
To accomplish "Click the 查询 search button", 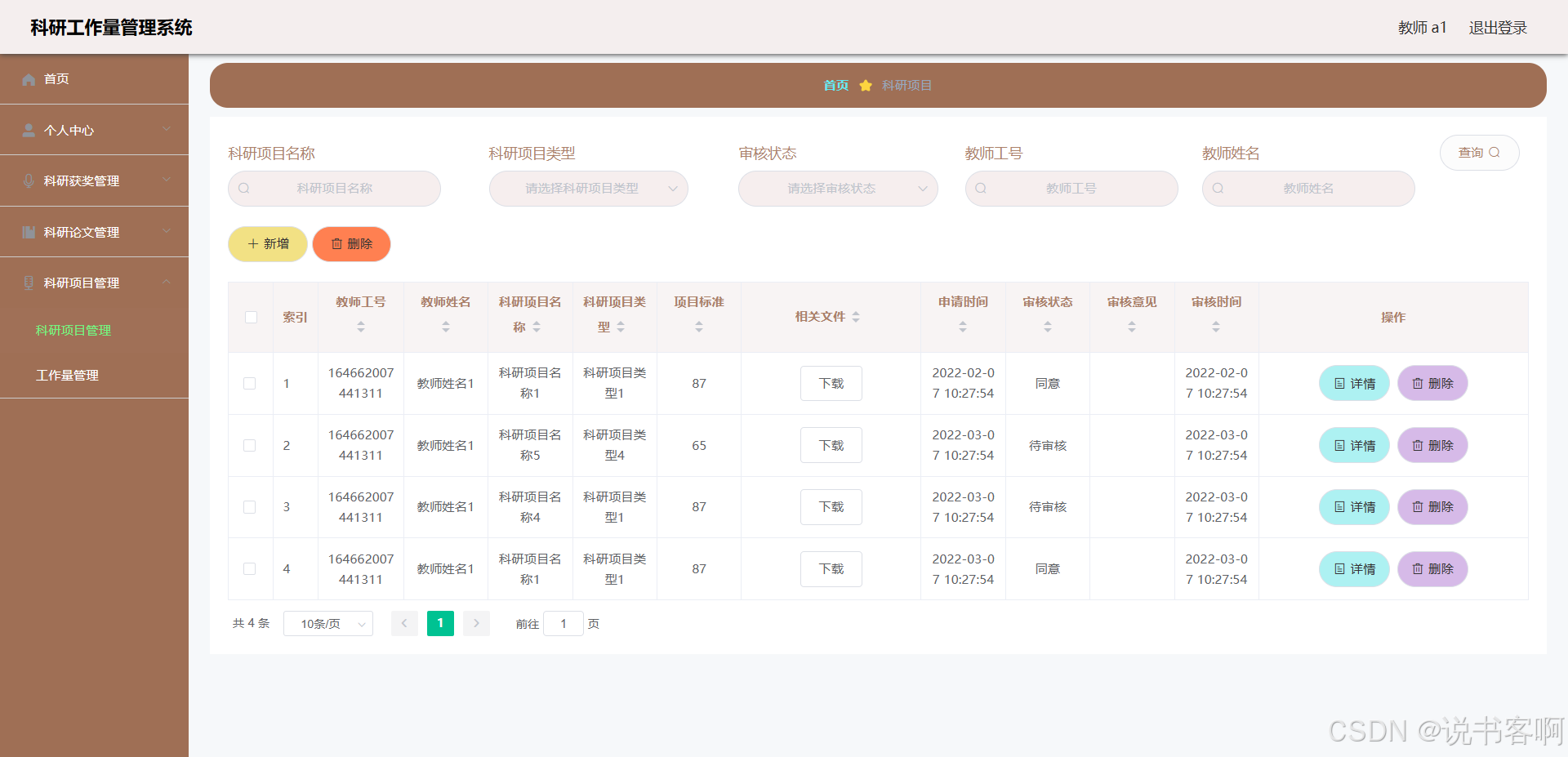I will coord(1479,153).
